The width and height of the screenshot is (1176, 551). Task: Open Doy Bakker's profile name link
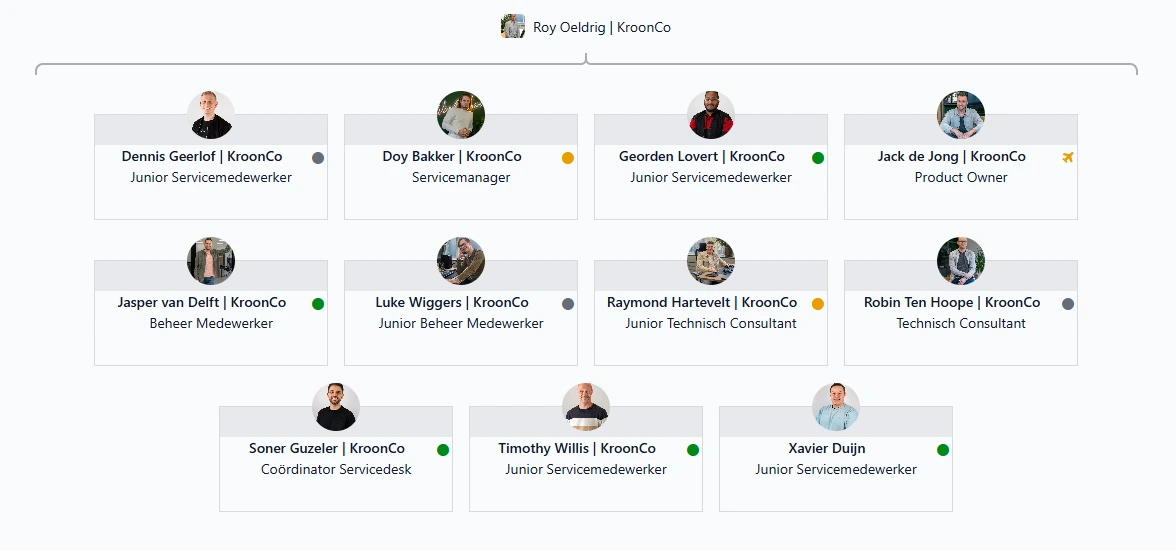[x=452, y=157]
